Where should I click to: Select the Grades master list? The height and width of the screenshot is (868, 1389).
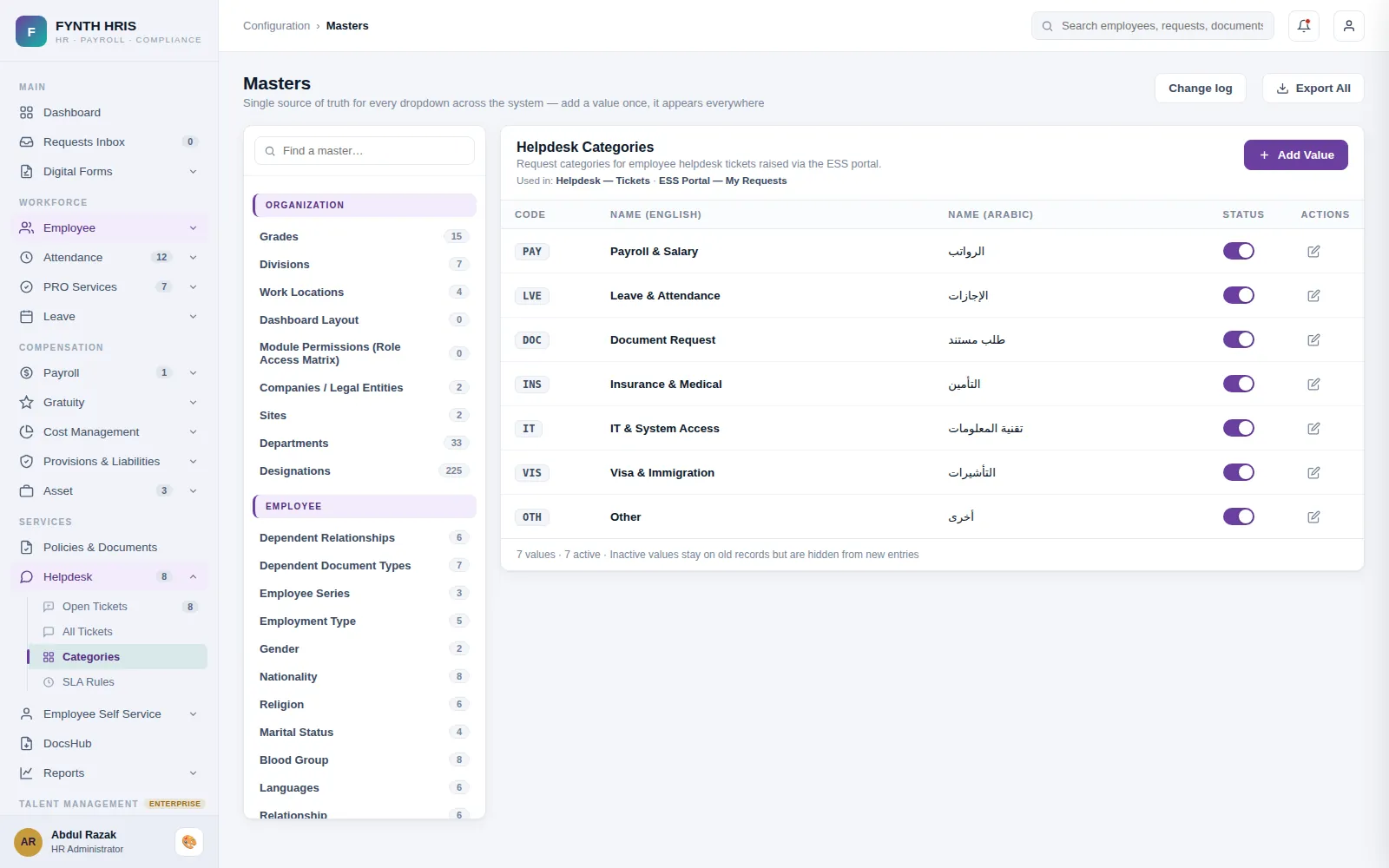364,236
